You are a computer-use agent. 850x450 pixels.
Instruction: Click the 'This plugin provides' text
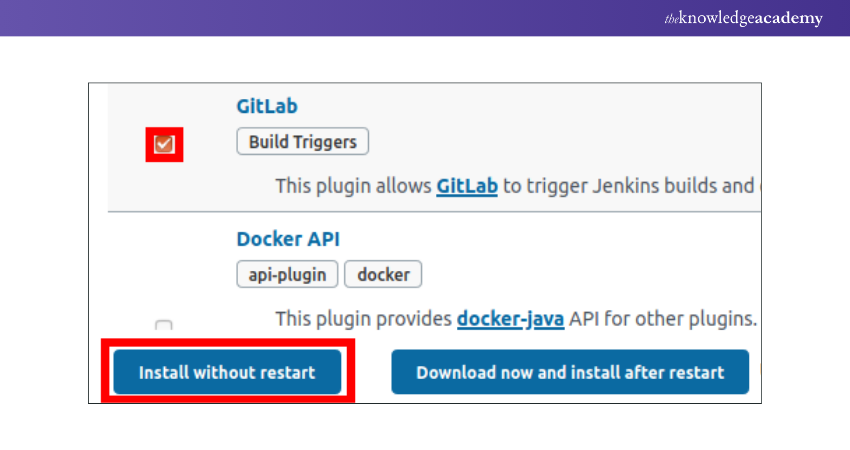tap(363, 319)
